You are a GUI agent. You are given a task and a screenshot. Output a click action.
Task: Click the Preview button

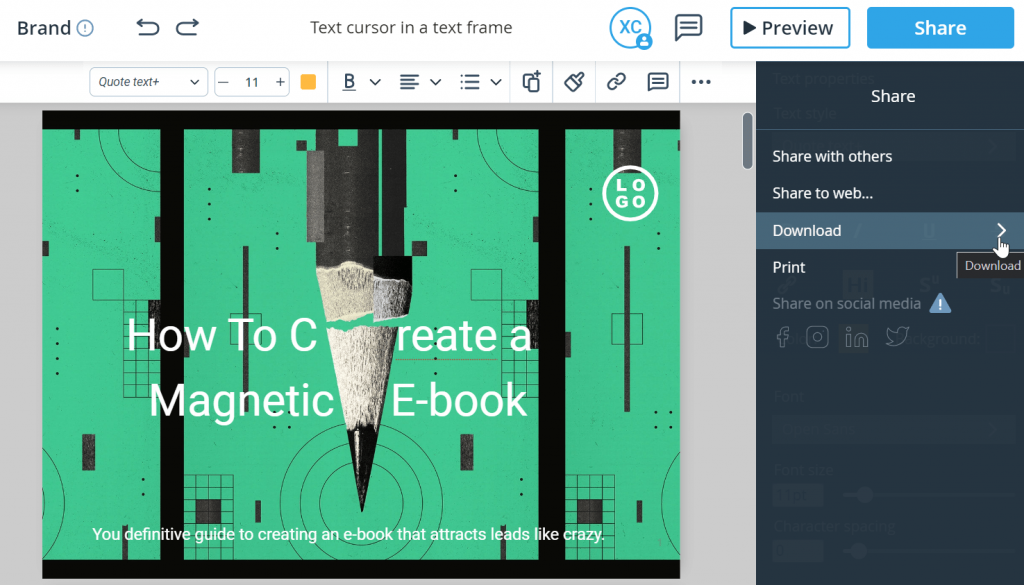click(x=789, y=27)
